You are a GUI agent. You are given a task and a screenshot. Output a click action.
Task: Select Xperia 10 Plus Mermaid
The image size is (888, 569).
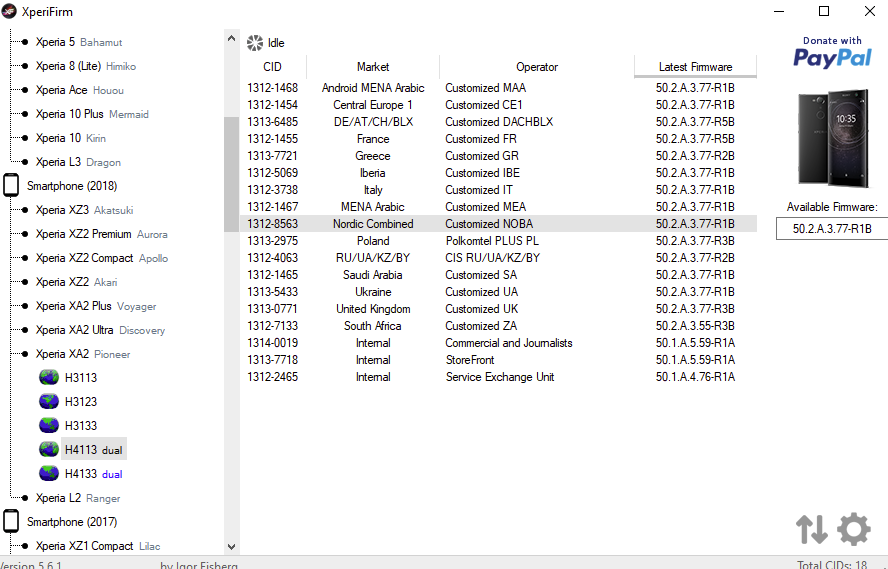(92, 114)
